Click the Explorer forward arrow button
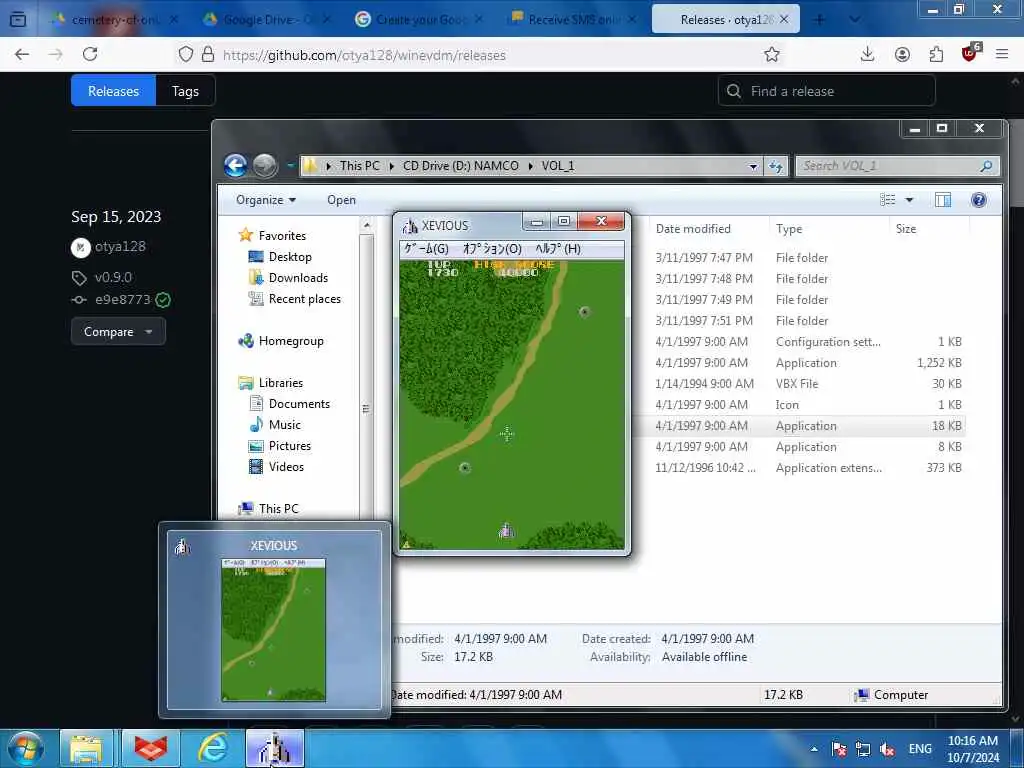The width and height of the screenshot is (1024, 768). point(265,166)
